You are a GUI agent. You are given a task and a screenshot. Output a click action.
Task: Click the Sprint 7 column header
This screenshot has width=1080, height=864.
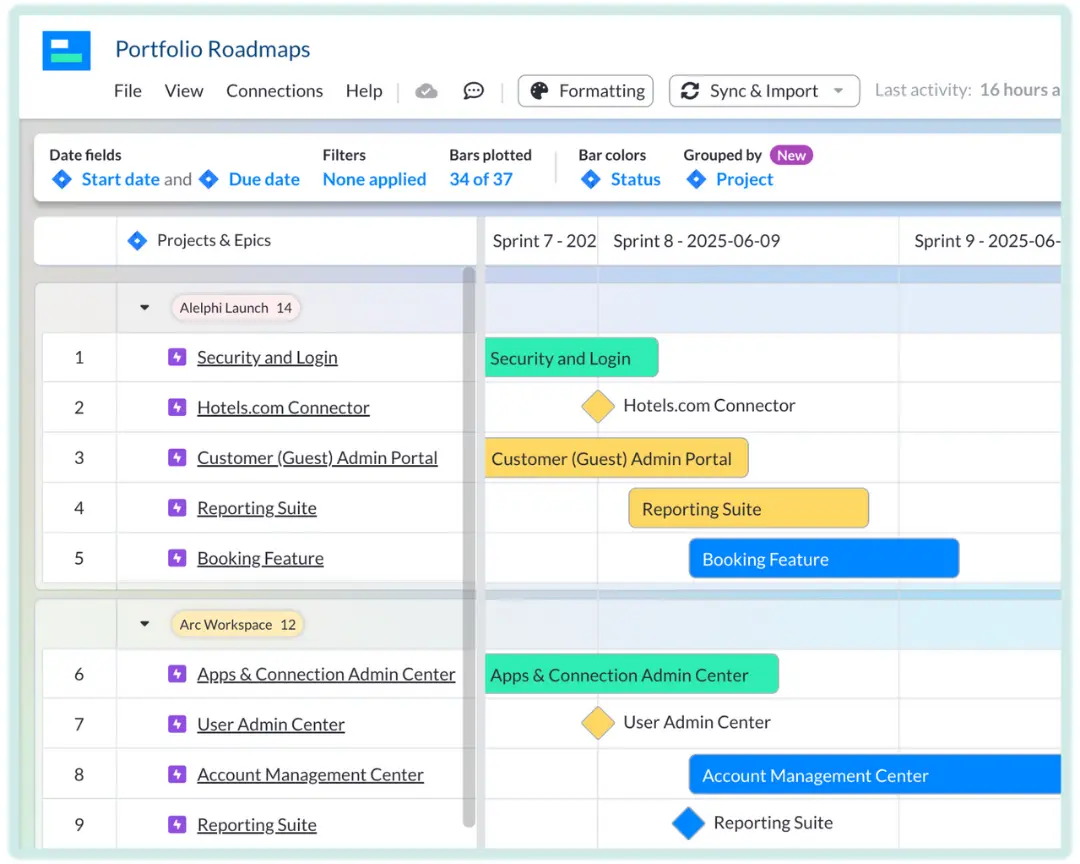pyautogui.click(x=542, y=241)
